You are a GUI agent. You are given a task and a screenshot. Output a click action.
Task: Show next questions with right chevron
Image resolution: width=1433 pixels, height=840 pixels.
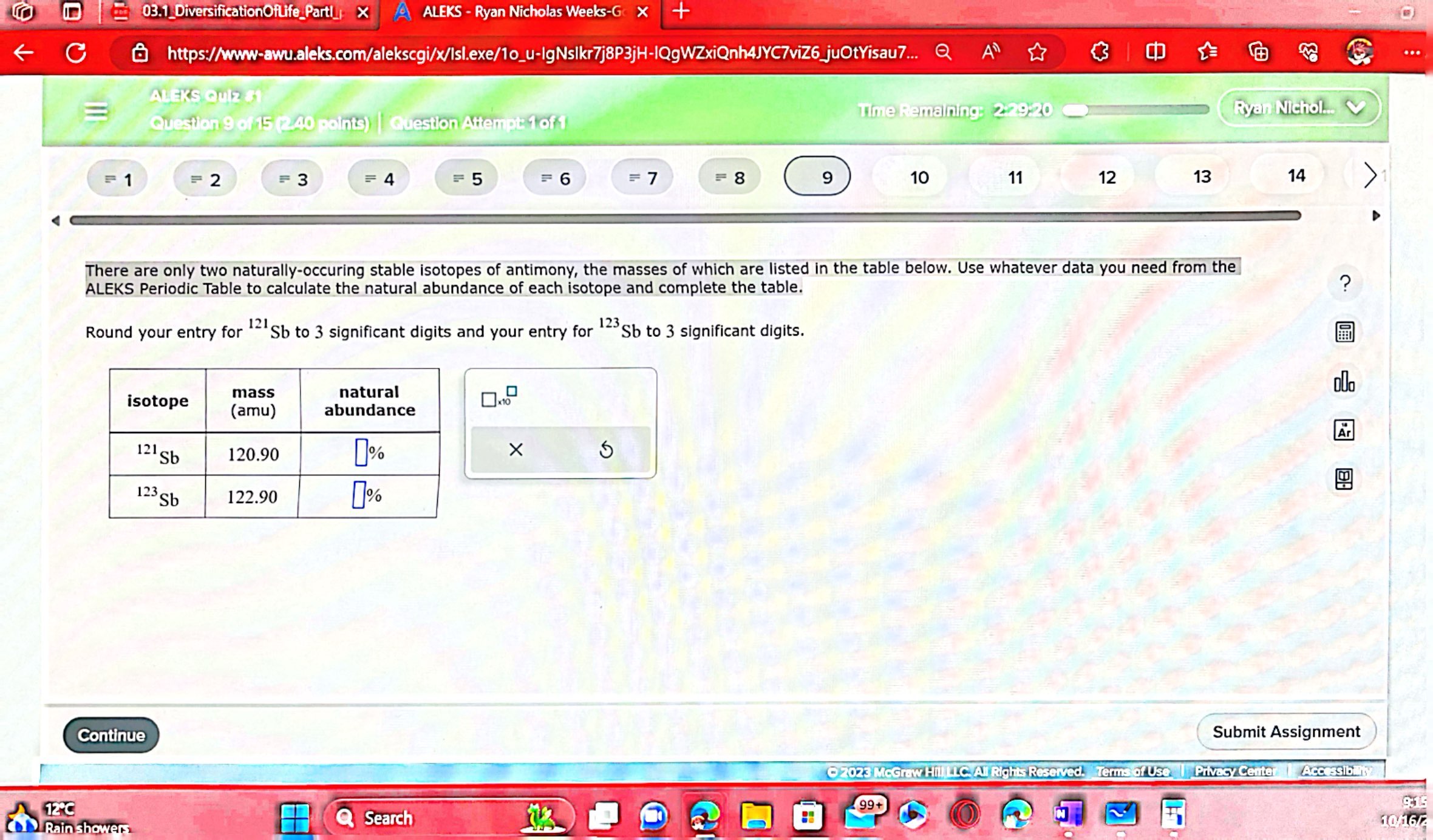[1370, 176]
